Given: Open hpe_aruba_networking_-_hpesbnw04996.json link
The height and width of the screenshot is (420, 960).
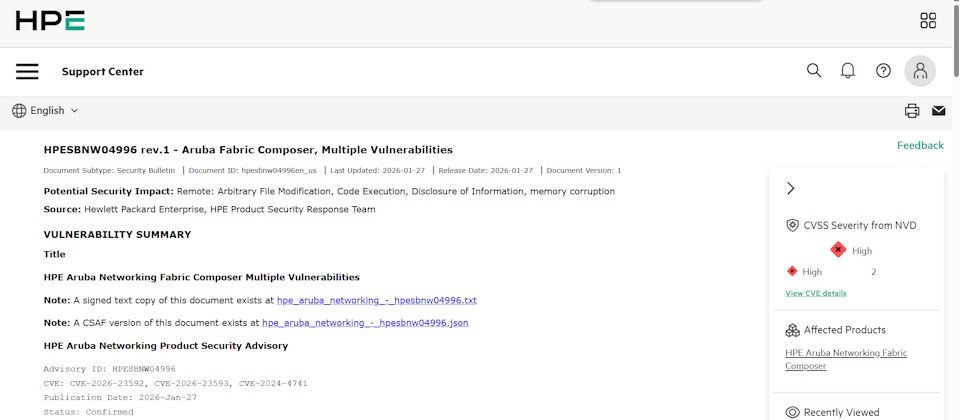Looking at the screenshot, I should 365,323.
